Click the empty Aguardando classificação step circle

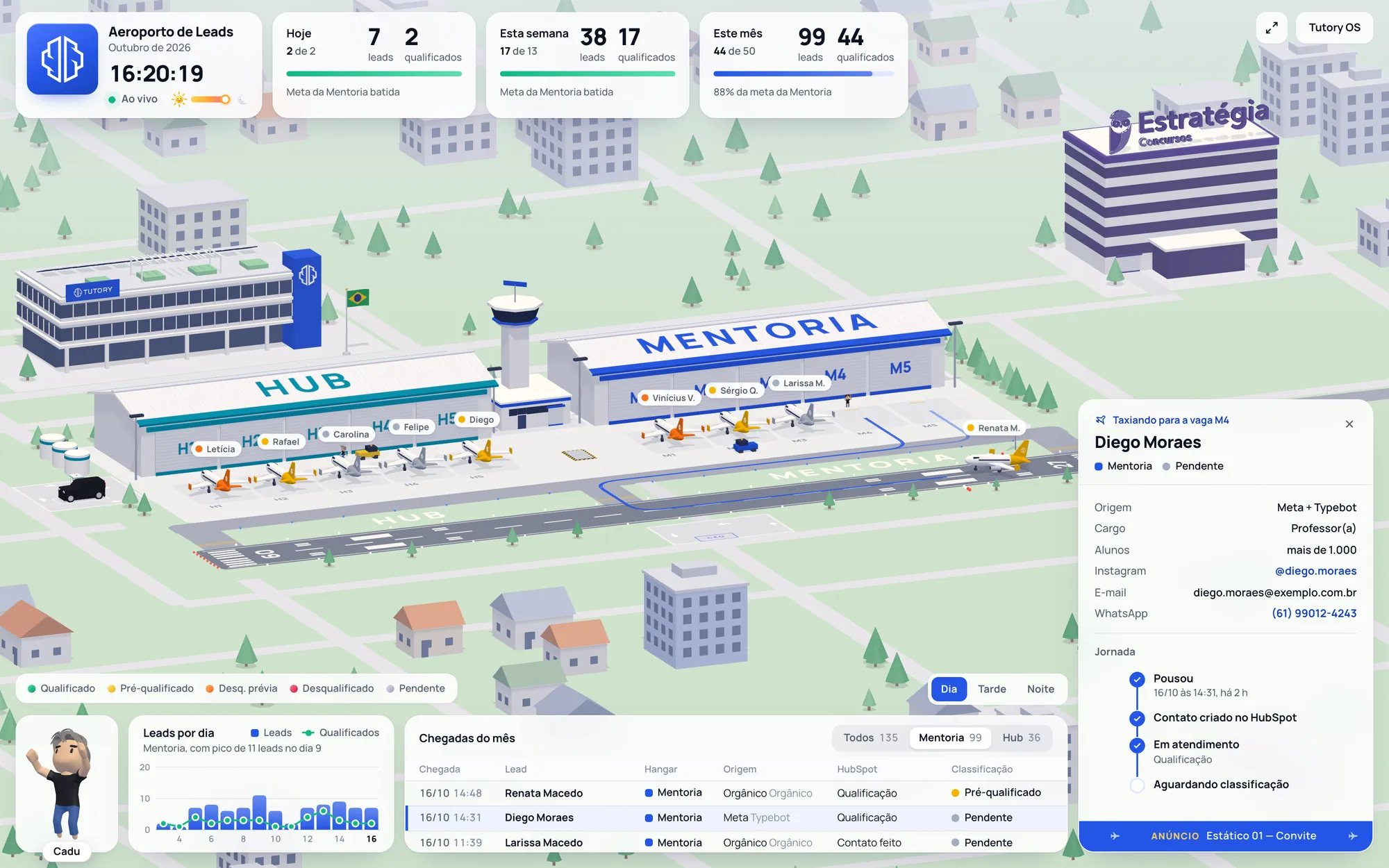pyautogui.click(x=1137, y=785)
